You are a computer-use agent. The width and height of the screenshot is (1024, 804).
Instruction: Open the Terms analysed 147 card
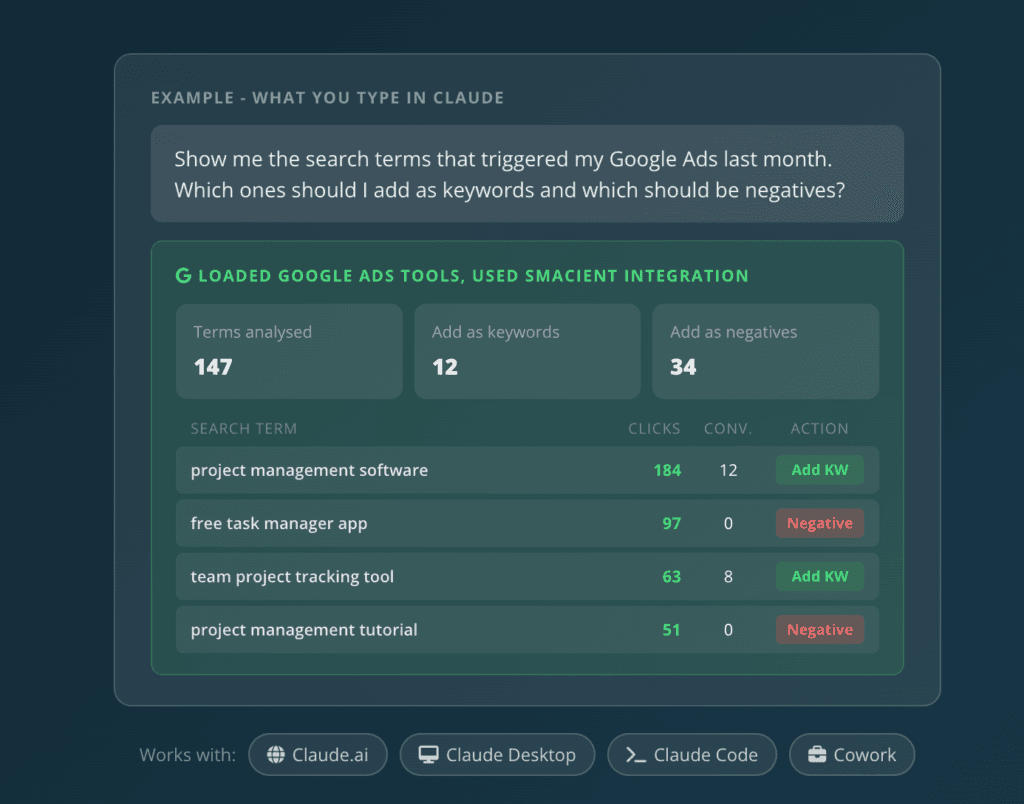(x=289, y=351)
